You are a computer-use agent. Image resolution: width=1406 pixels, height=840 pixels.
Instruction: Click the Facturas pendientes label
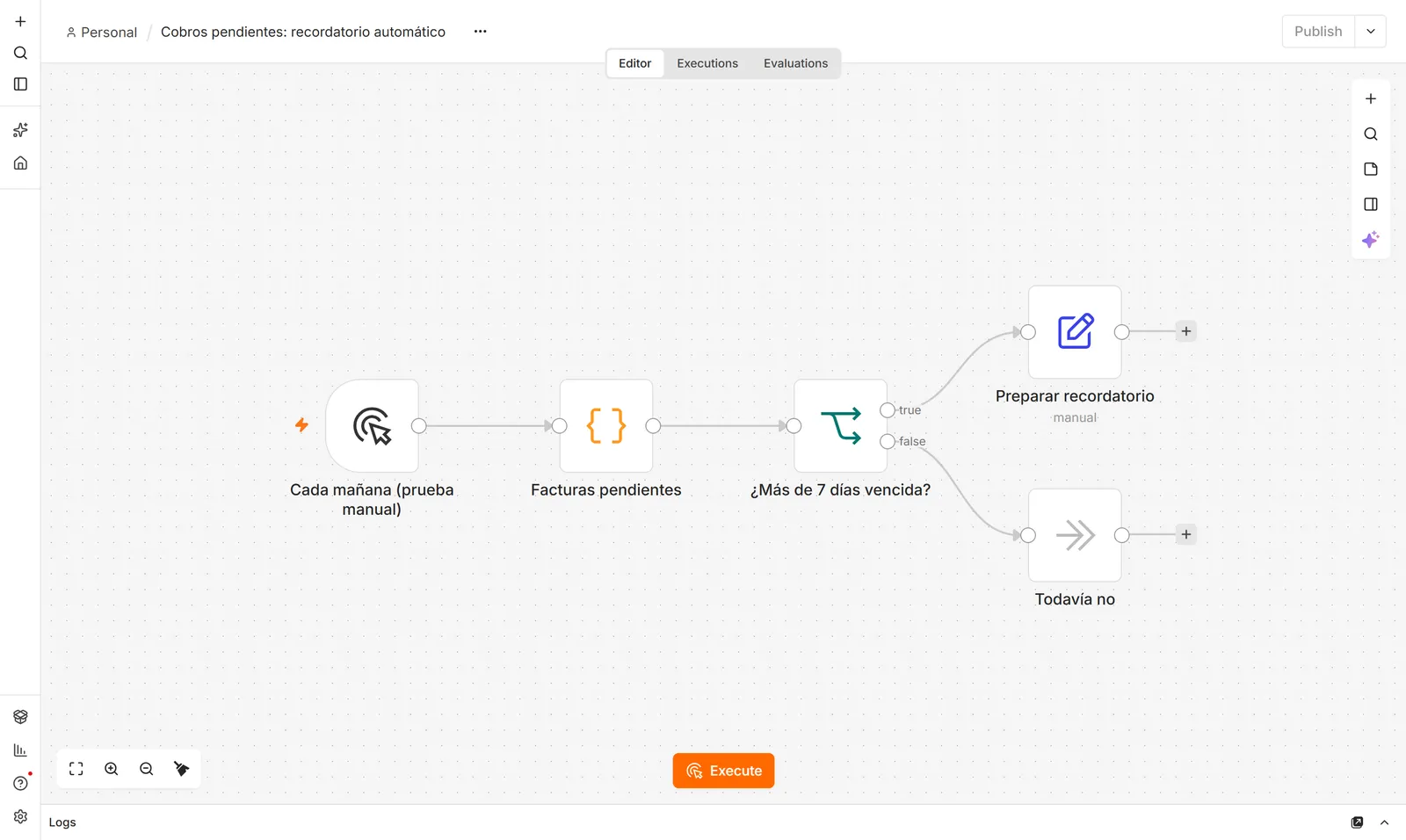(x=606, y=490)
